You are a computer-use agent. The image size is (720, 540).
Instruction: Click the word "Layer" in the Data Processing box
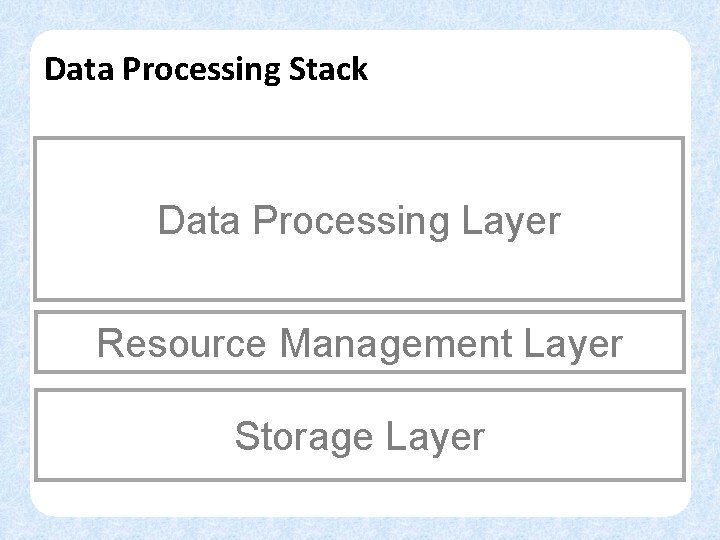click(x=512, y=221)
